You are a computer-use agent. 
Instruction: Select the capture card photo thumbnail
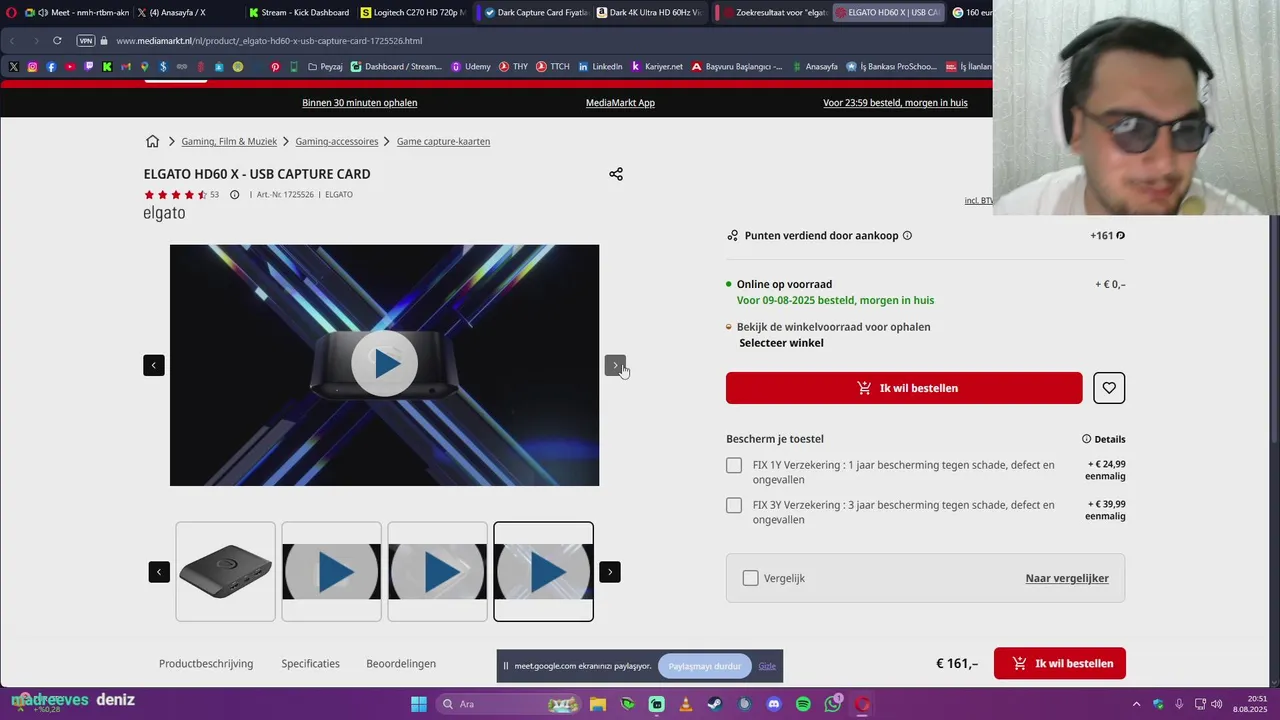[x=226, y=571]
